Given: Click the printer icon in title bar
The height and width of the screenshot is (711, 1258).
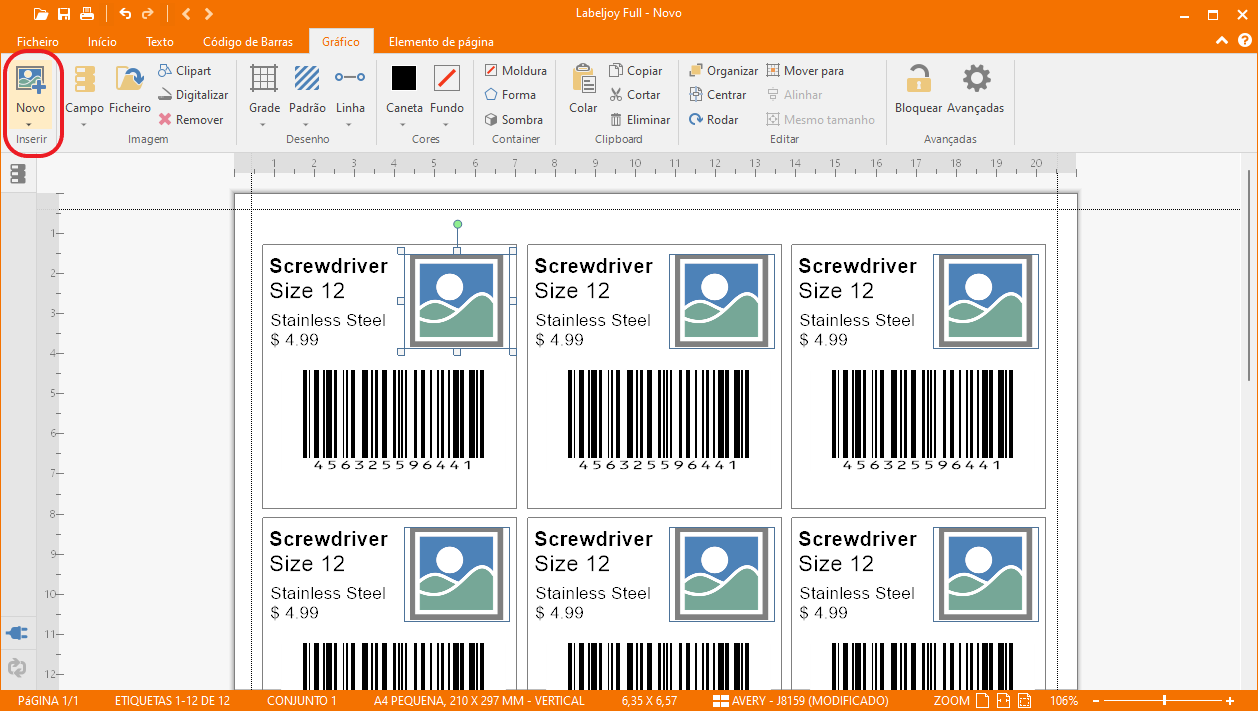Looking at the screenshot, I should (x=87, y=14).
